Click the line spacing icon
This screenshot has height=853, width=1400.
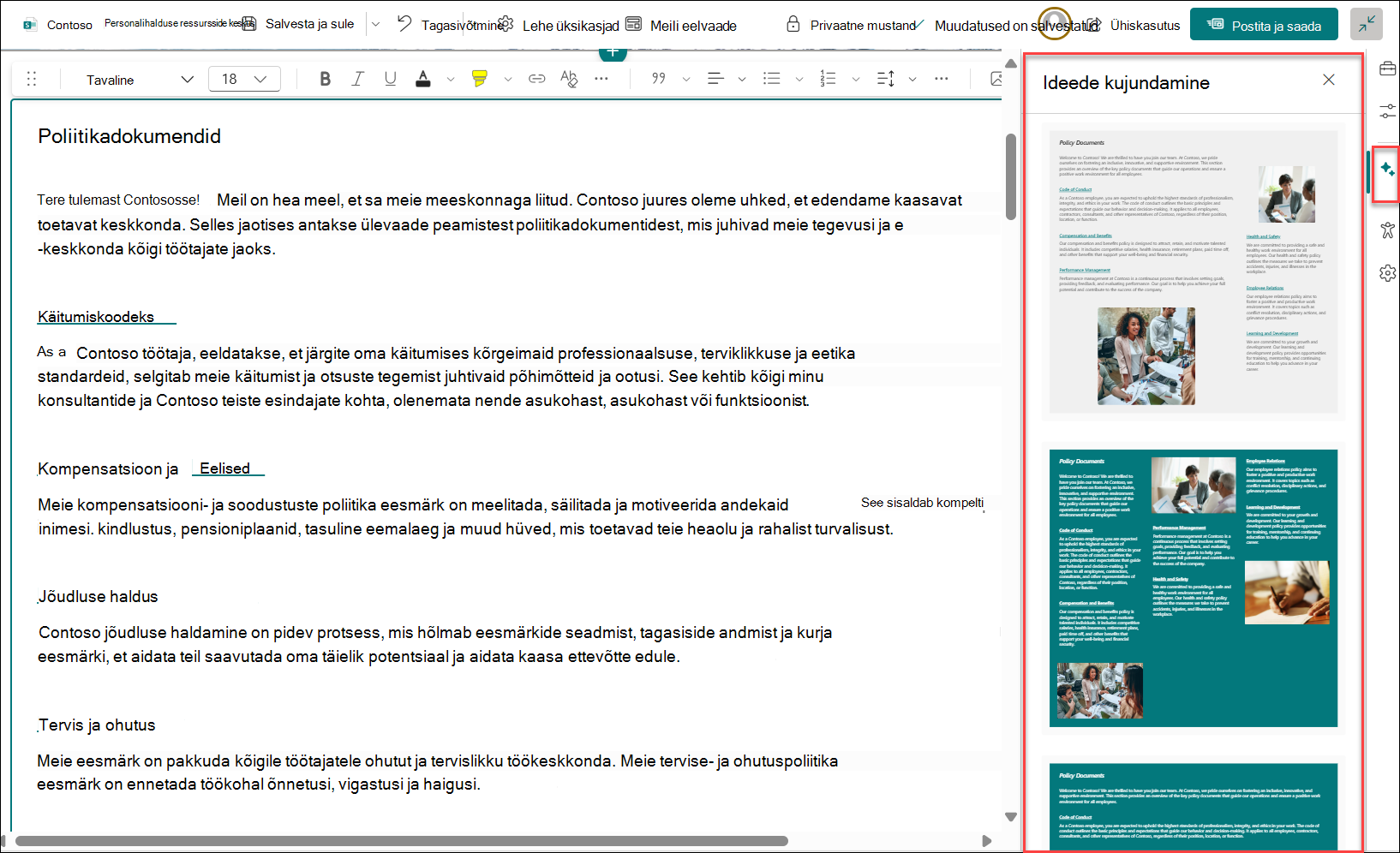point(886,79)
